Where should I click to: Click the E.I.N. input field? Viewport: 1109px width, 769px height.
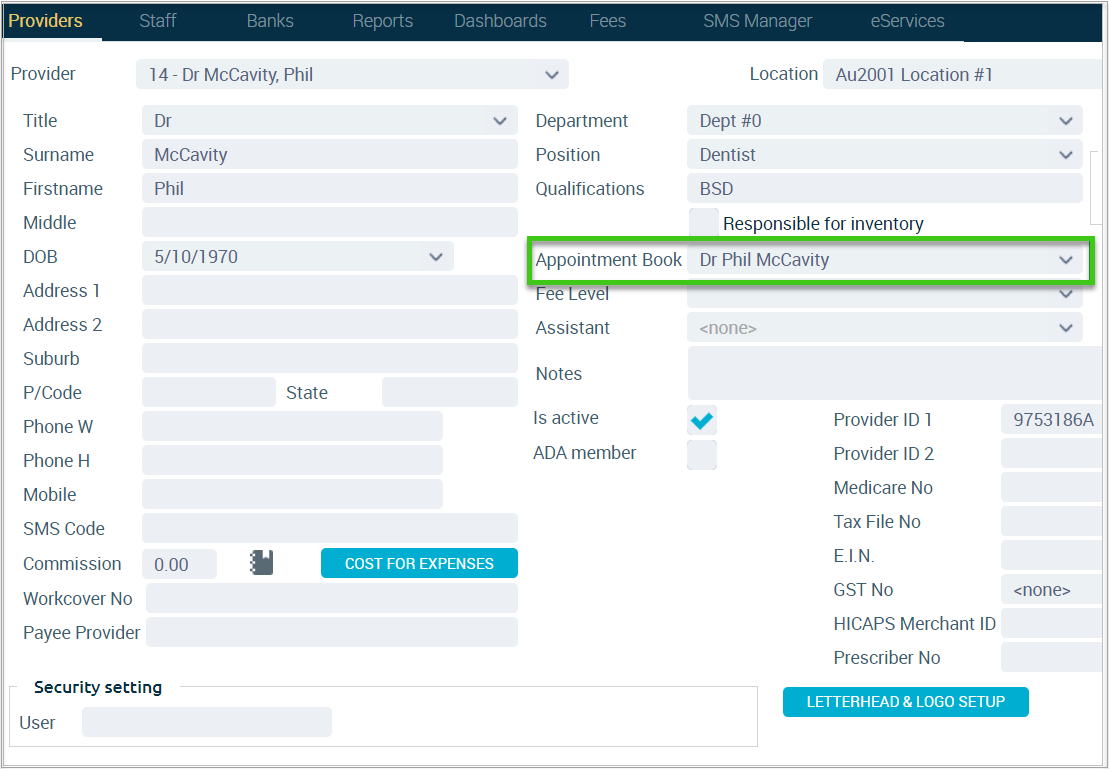click(1052, 555)
